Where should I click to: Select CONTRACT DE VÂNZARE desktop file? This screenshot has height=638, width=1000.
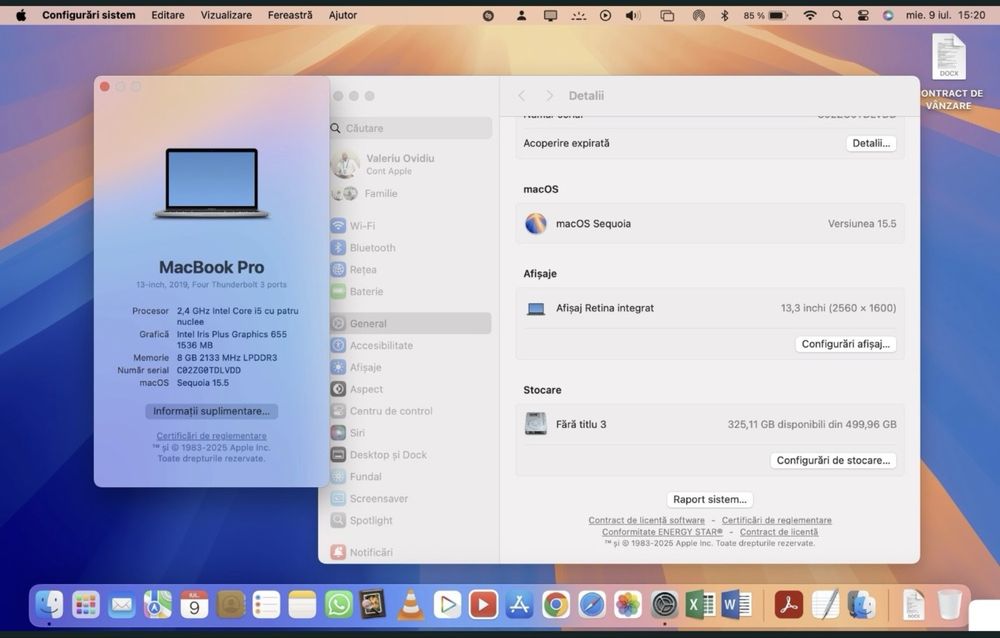[x=950, y=71]
